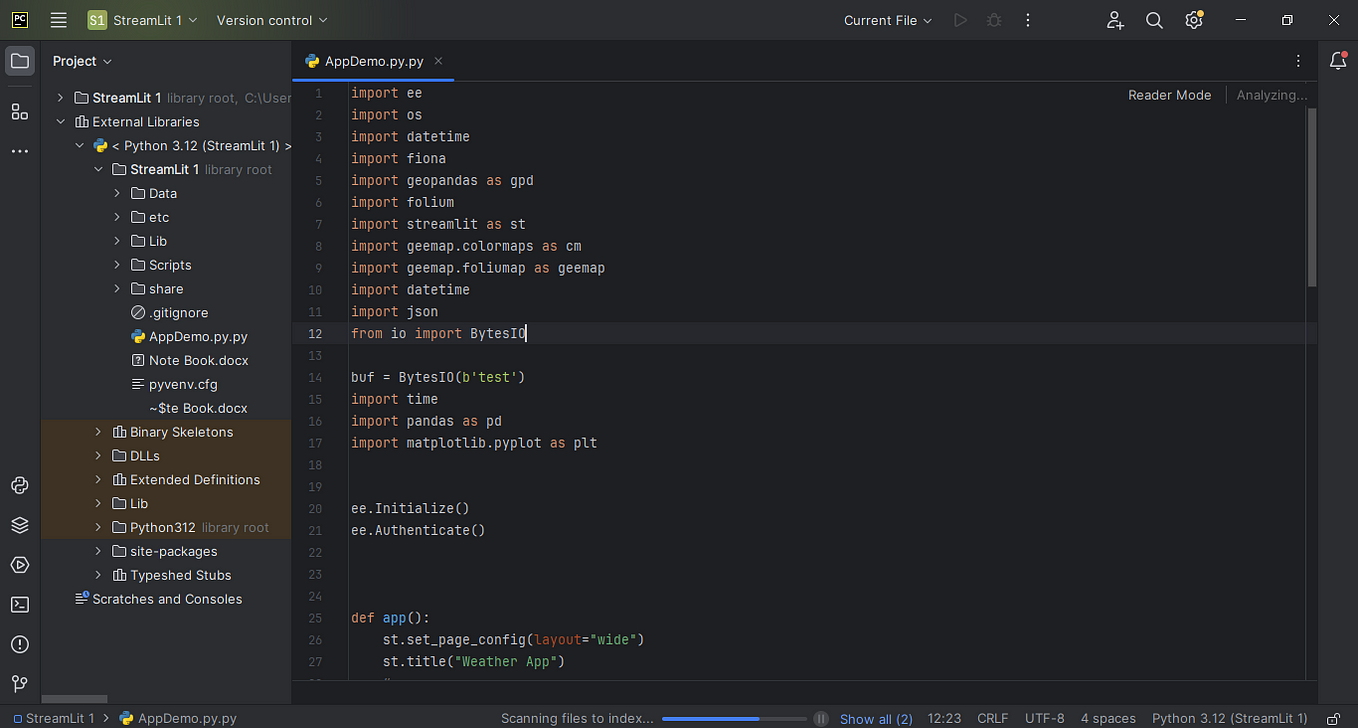Open the Python Console tool window
The width and height of the screenshot is (1358, 728).
(x=20, y=486)
